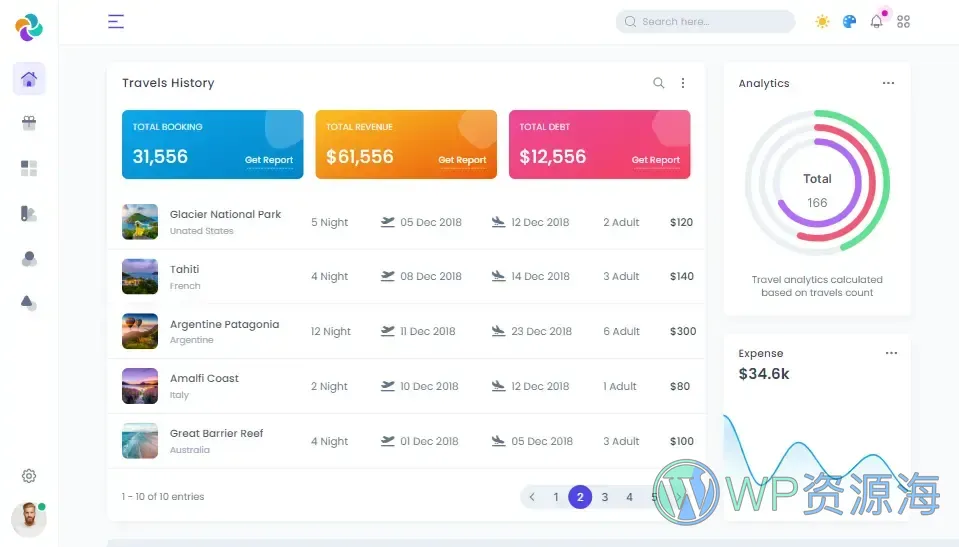This screenshot has width=959, height=547.
Task: Expand the Expense card options menu
Action: (890, 353)
